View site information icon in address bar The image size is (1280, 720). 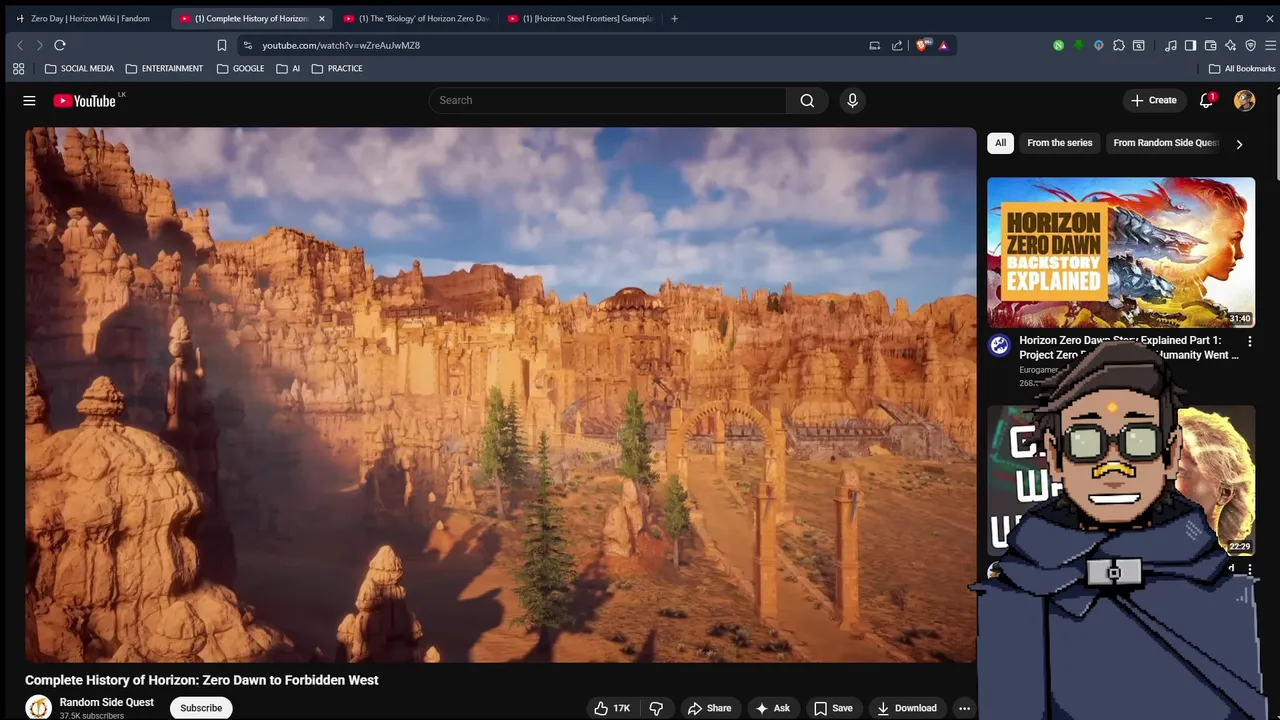click(x=248, y=45)
